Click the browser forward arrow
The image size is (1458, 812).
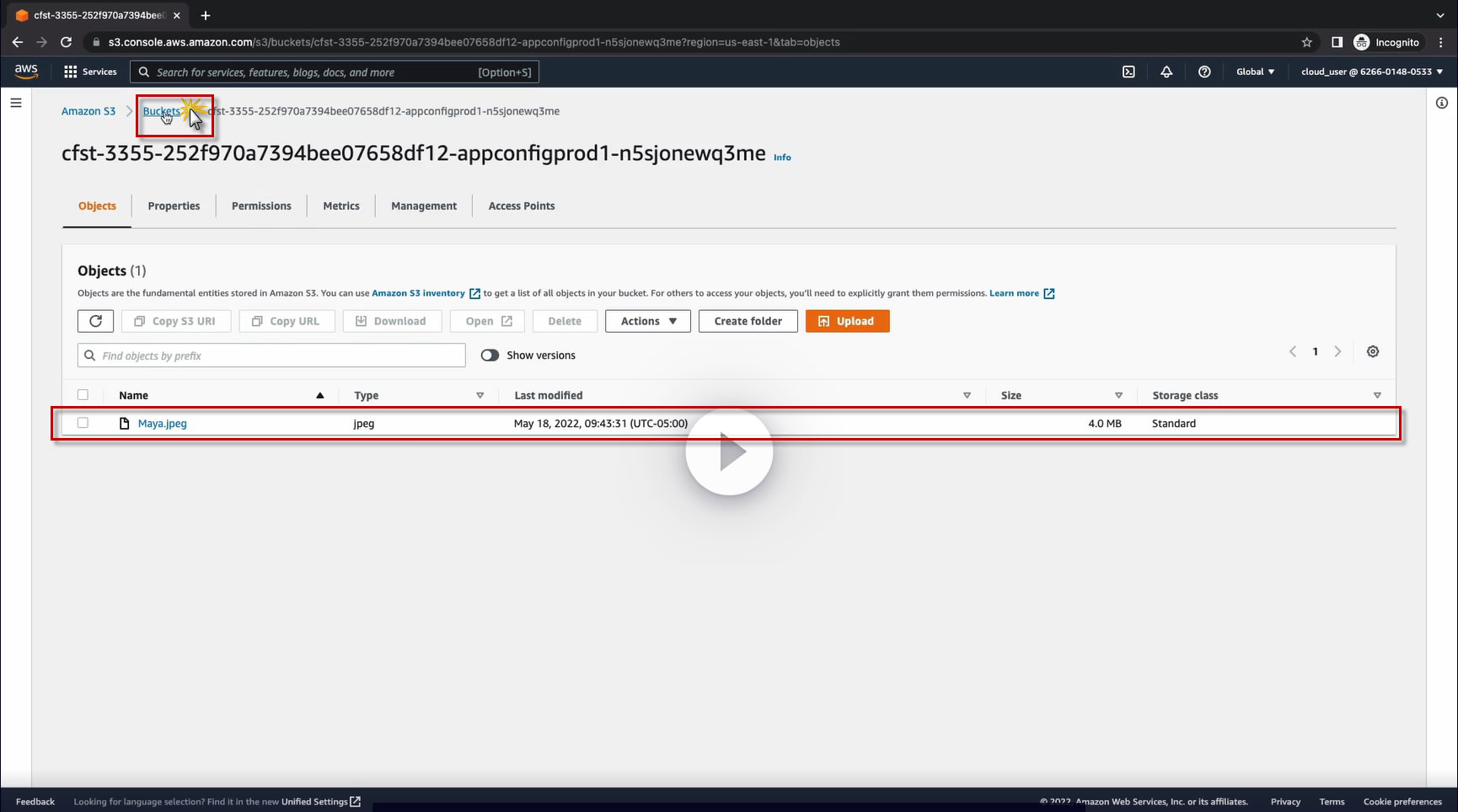[x=42, y=42]
